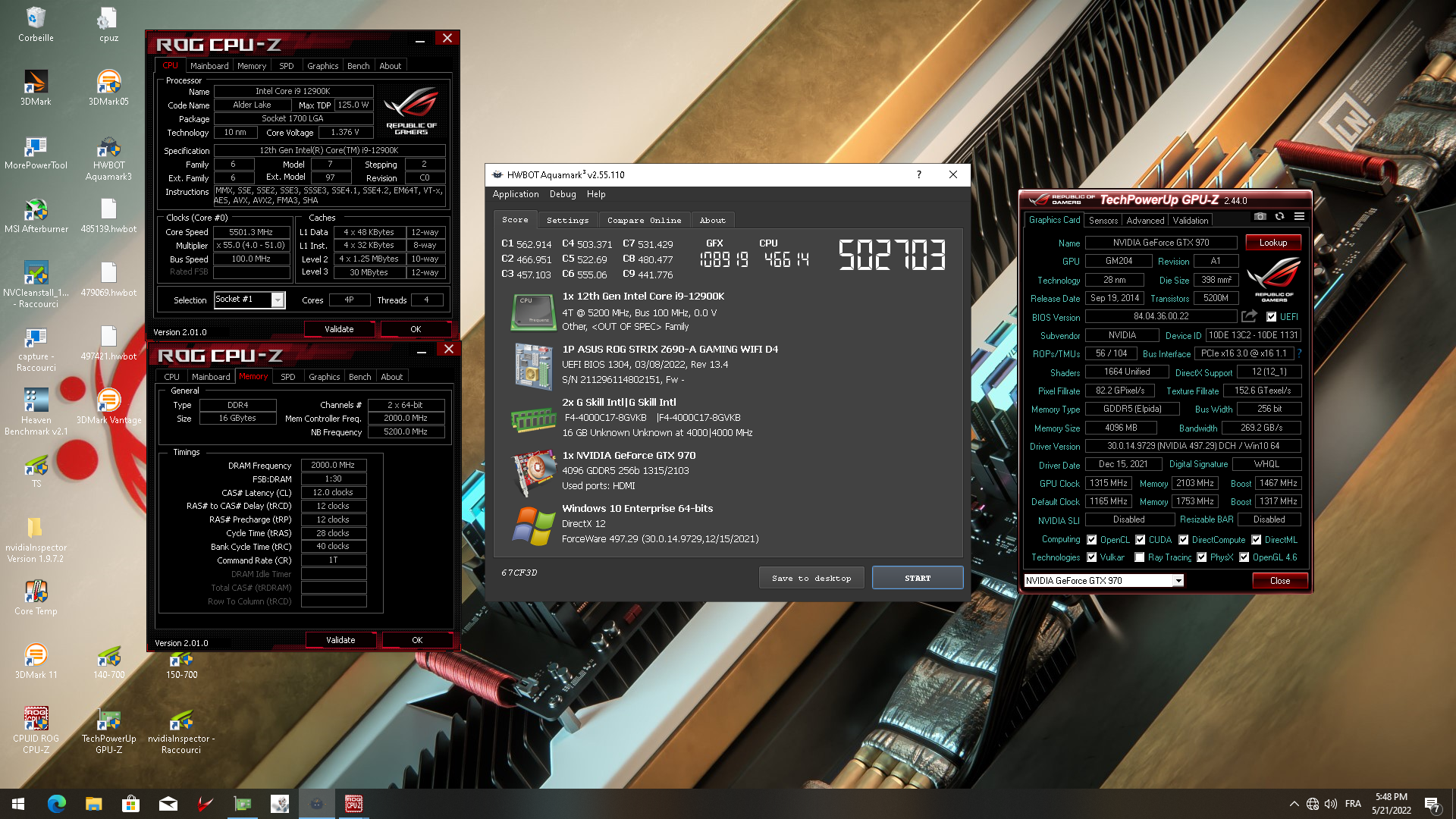Select the CPUID ROG CPU-Z desktop icon

pyautogui.click(x=36, y=730)
